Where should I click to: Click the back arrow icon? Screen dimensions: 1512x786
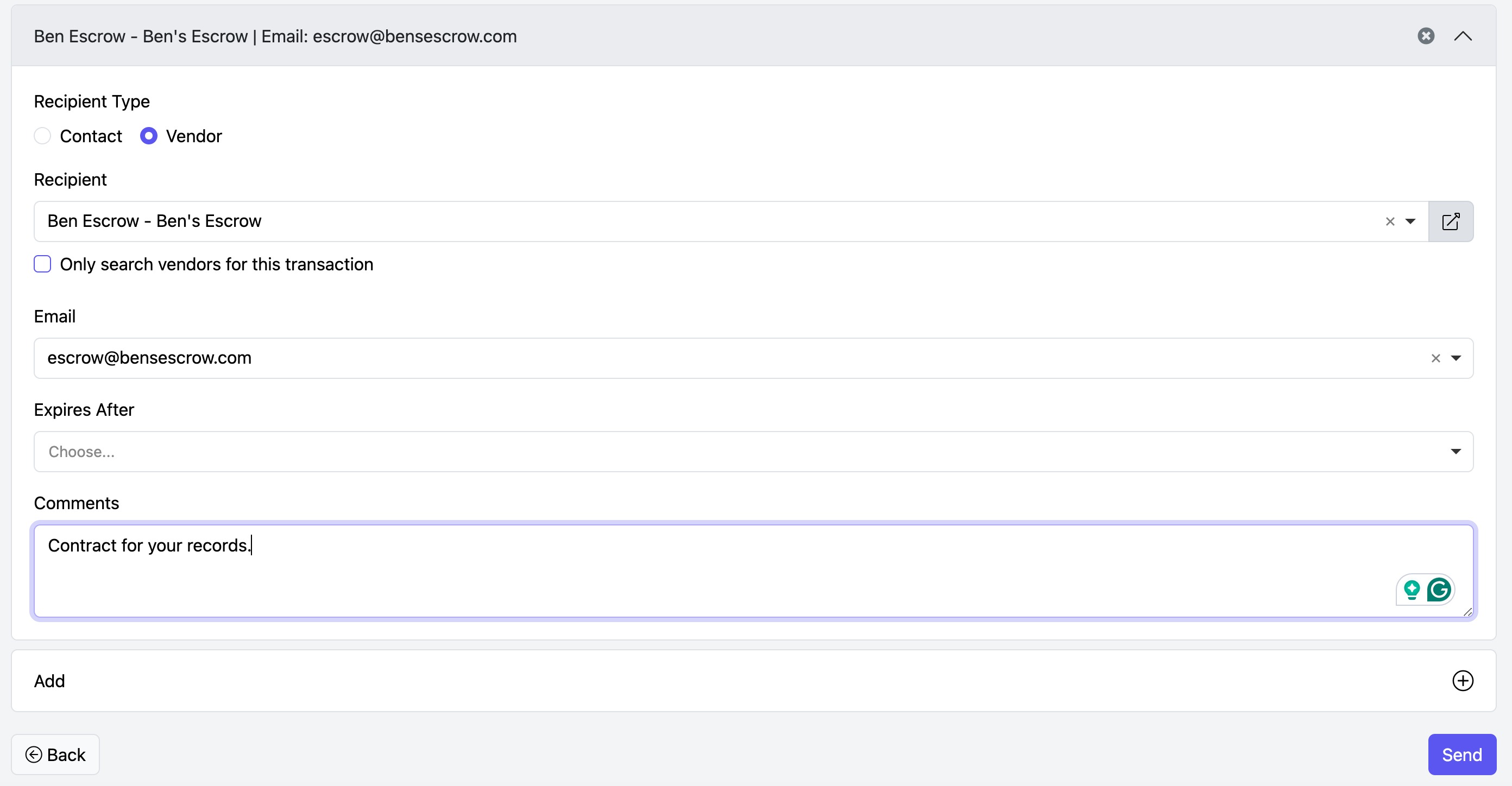pyautogui.click(x=34, y=755)
